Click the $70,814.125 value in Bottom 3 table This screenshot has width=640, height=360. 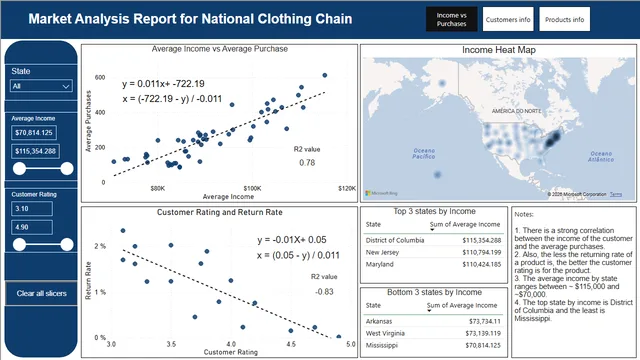click(x=483, y=345)
